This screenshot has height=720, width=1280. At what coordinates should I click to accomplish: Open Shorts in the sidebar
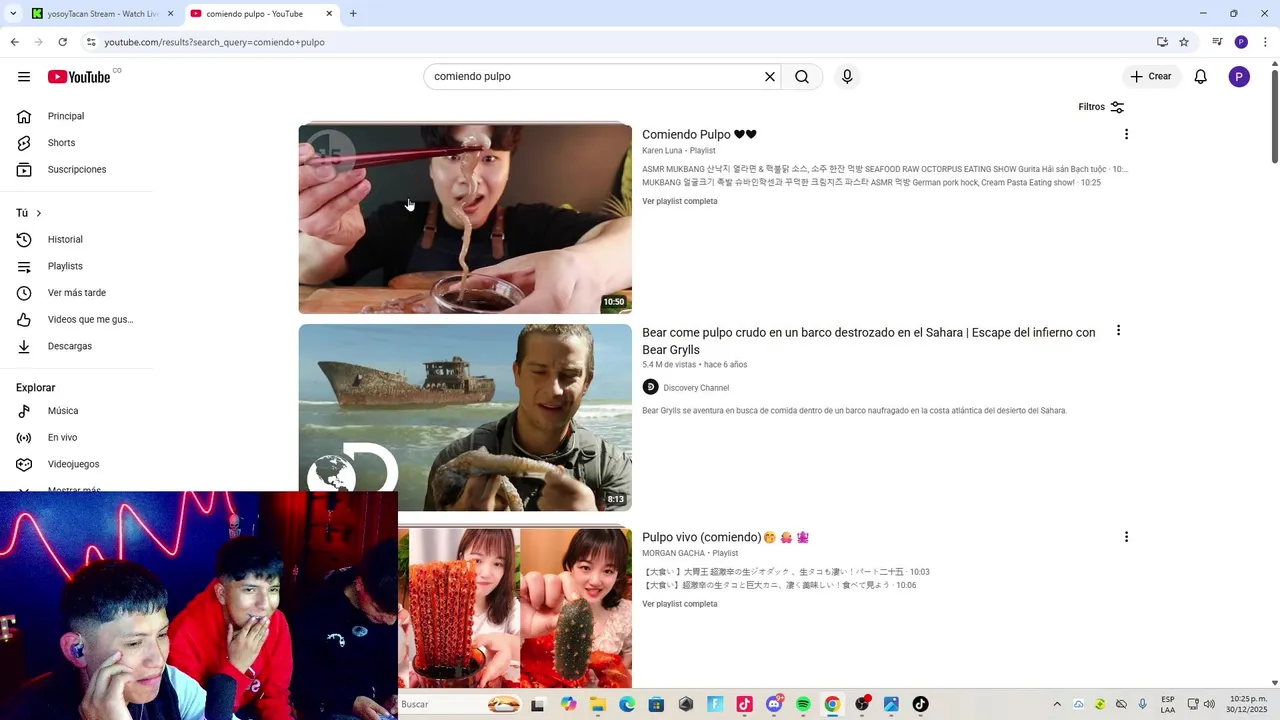coord(61,143)
